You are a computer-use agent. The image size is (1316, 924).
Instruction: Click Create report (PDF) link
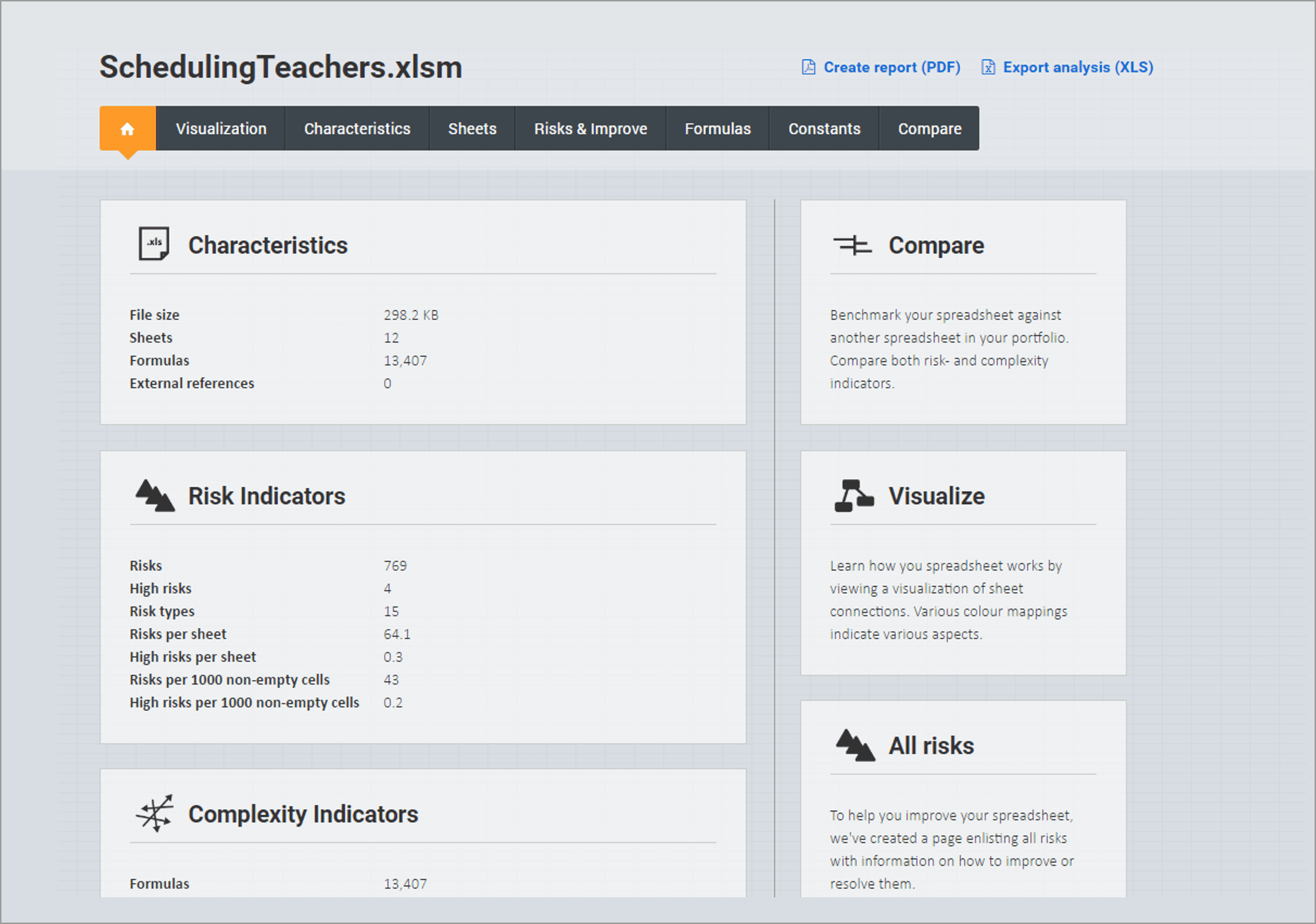(891, 67)
